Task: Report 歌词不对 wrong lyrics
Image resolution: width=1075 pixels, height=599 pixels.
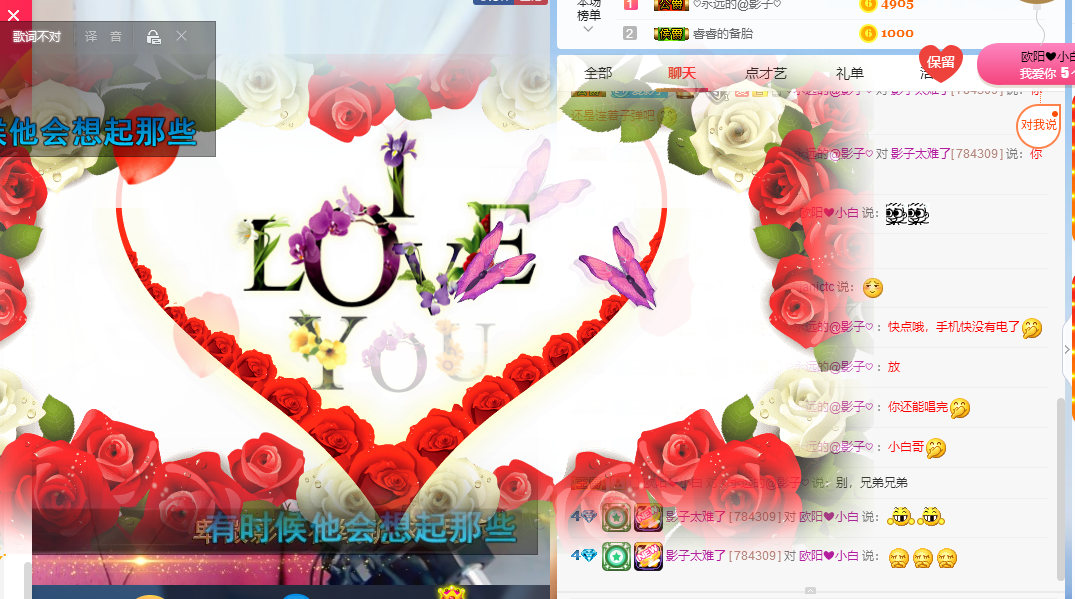Action: pyautogui.click(x=37, y=37)
